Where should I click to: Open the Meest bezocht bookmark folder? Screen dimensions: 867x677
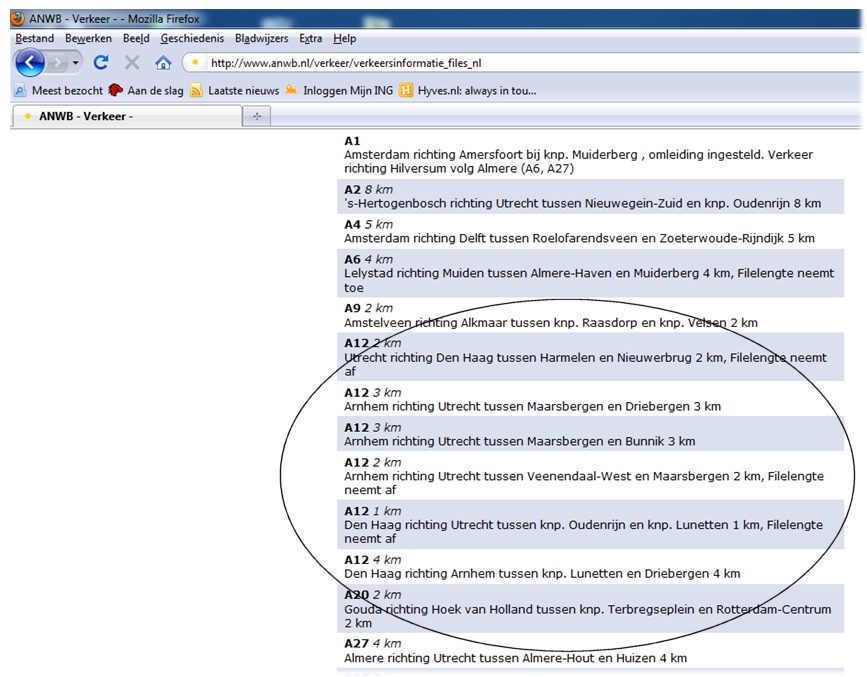[x=58, y=90]
